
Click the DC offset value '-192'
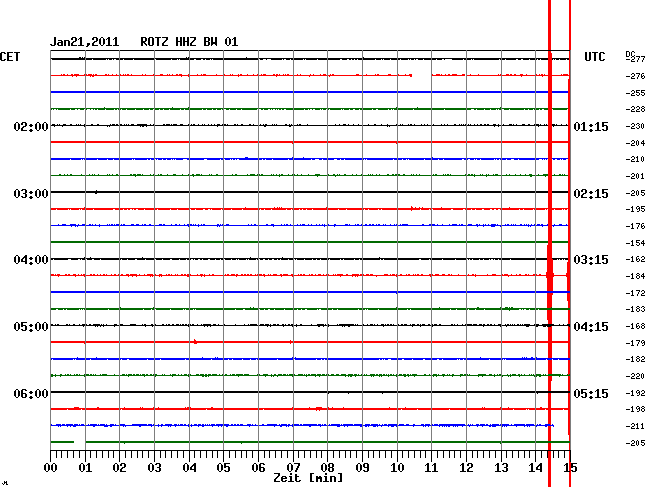coord(635,393)
